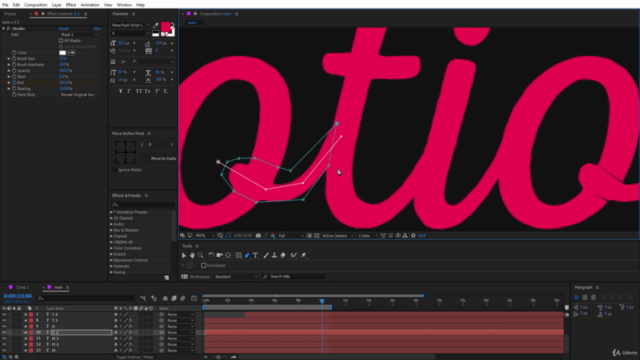The width and height of the screenshot is (640, 360).
Task: Select the Rotation tool
Action: click(211, 256)
